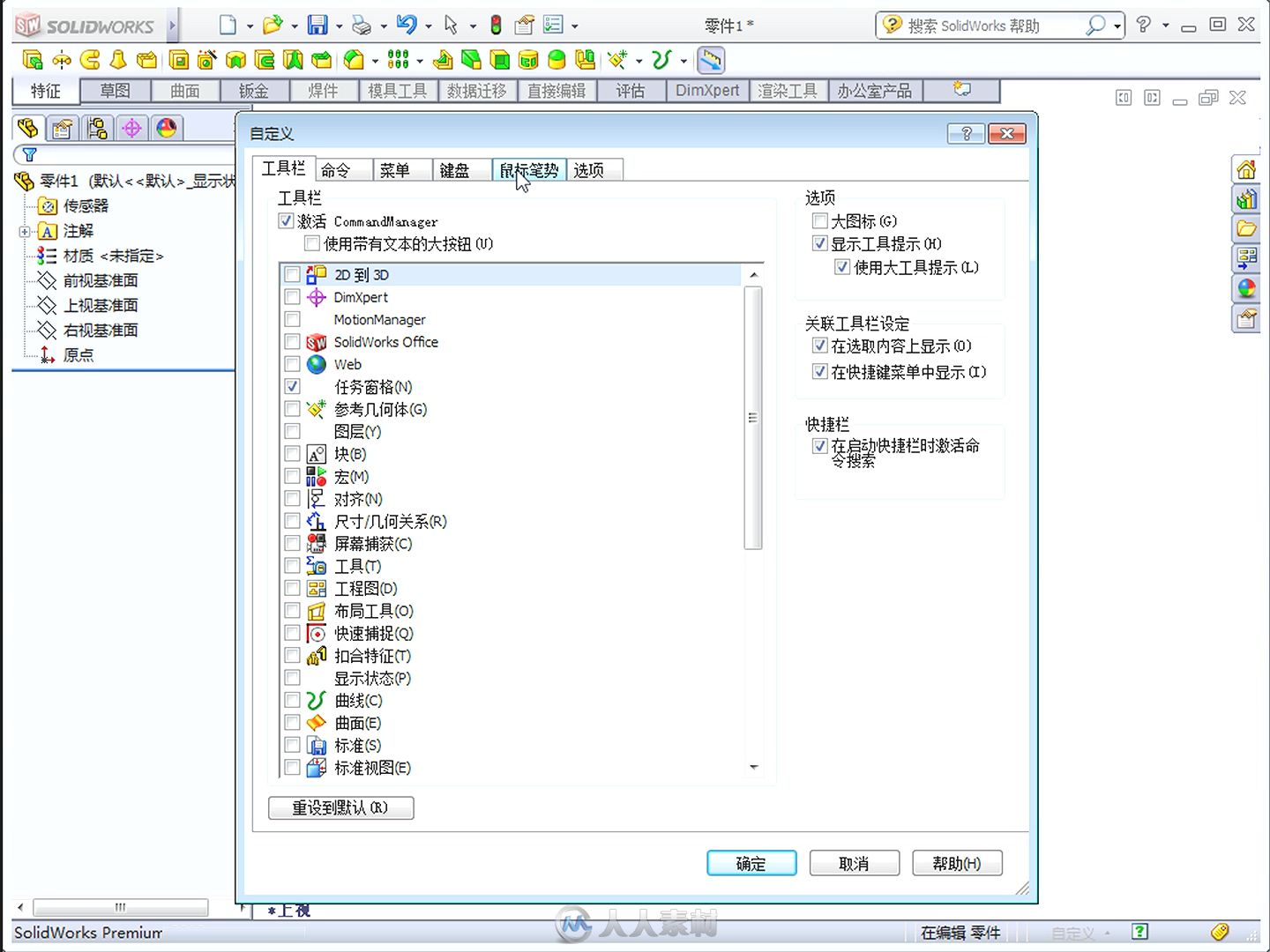Enable 使用带有文本的大按钮 checkbox
The width and height of the screenshot is (1270, 952).
311,243
